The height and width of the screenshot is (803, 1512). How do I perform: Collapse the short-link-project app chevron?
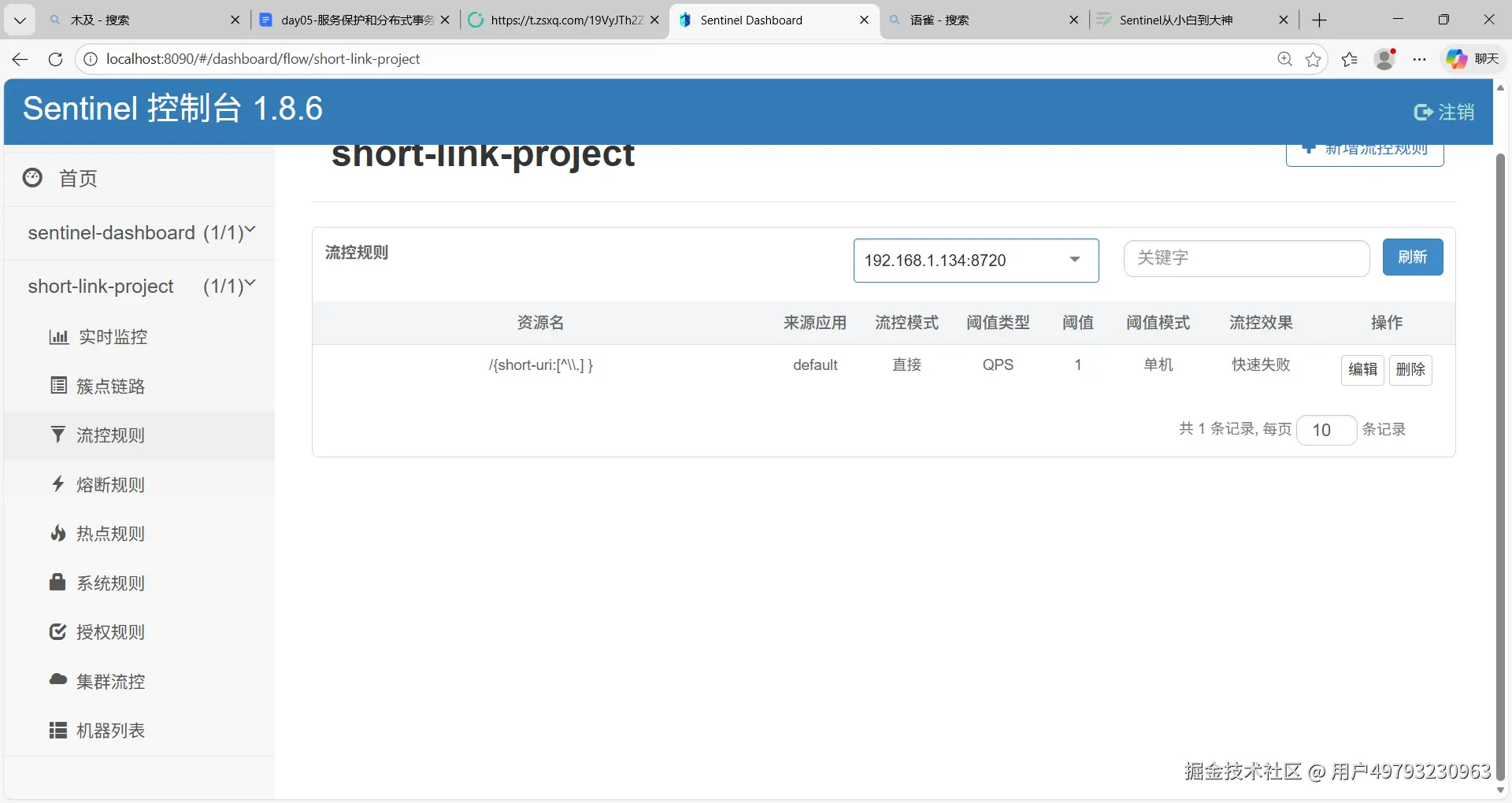[x=250, y=283]
